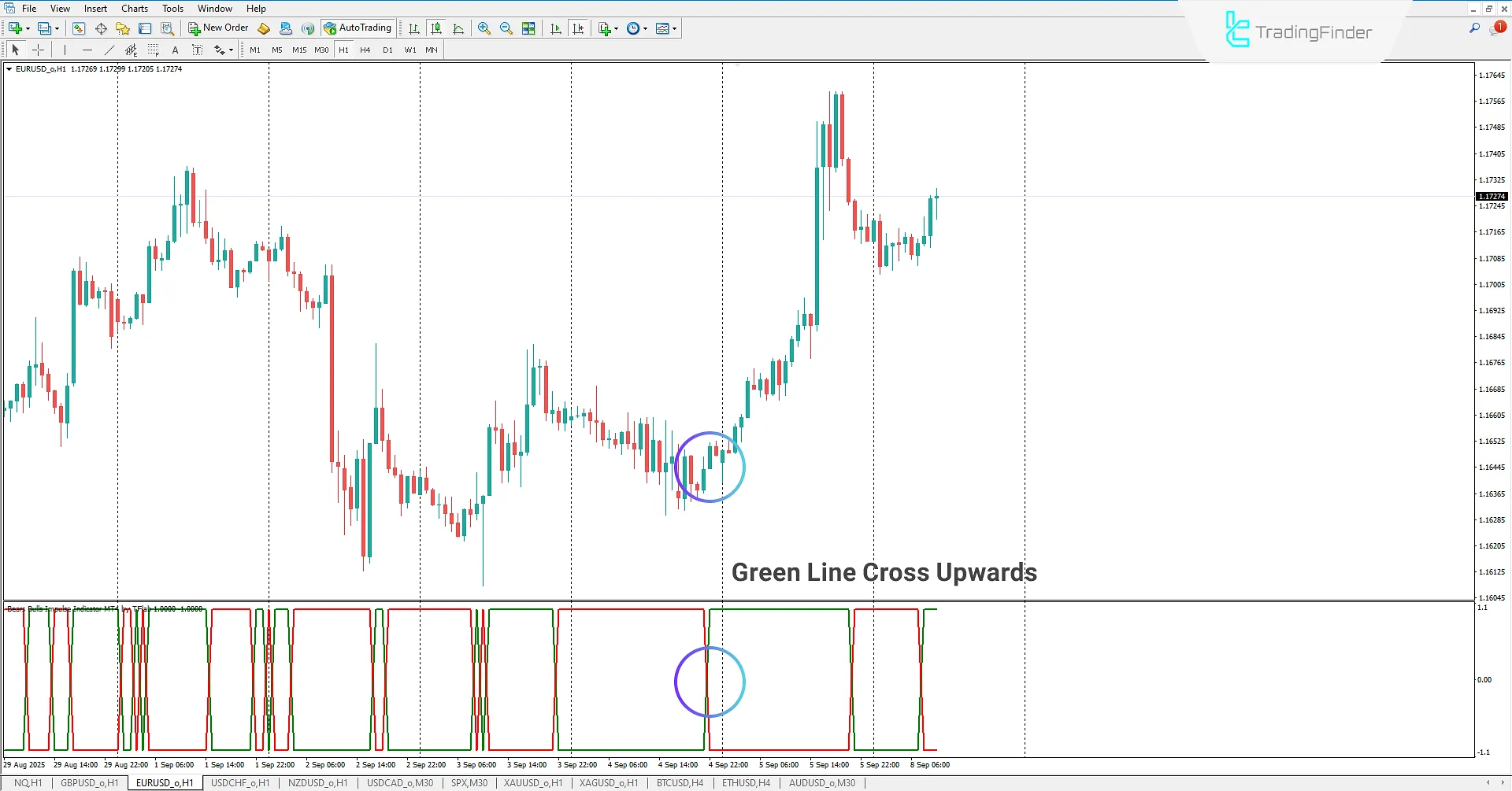Select the Draw Trendline tool

click(x=109, y=50)
